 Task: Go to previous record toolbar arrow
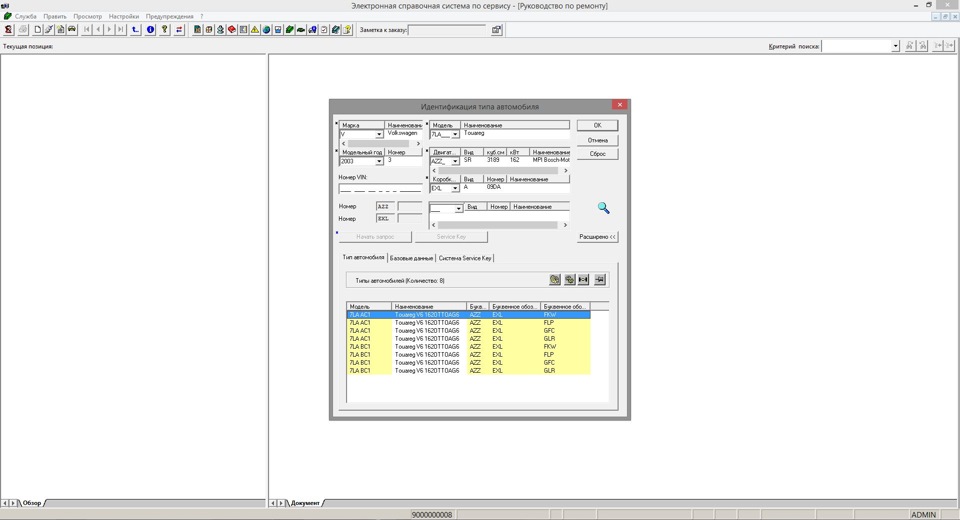pyautogui.click(x=98, y=29)
